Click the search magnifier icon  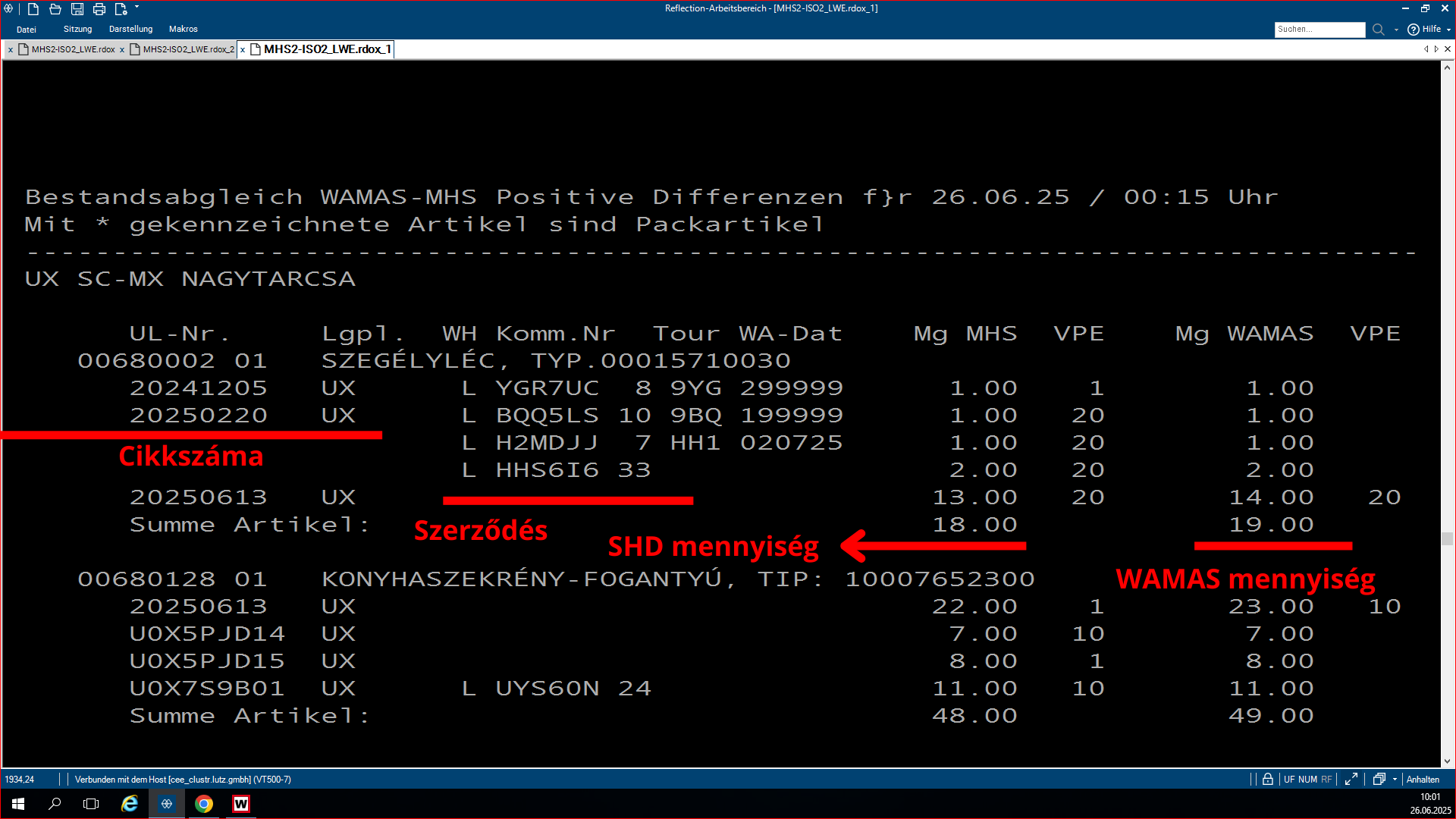pyautogui.click(x=1378, y=30)
